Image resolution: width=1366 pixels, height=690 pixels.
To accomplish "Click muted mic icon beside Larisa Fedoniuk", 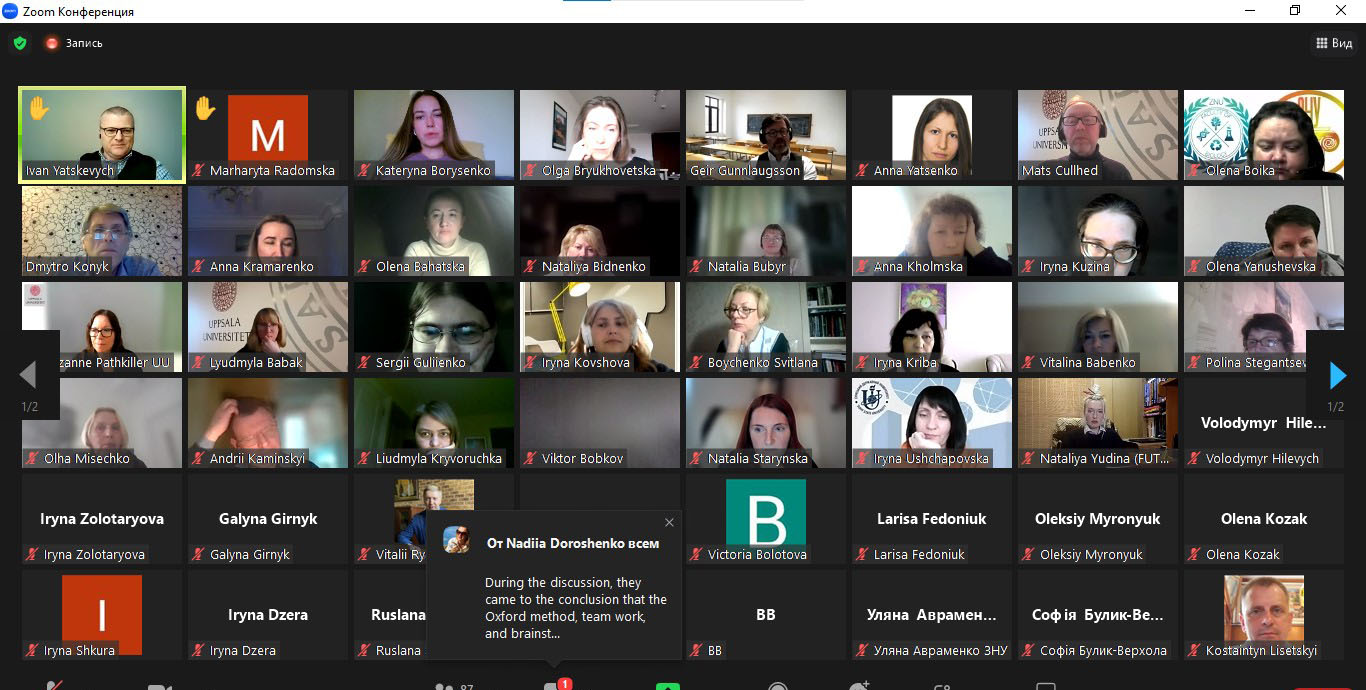I will click(862, 555).
